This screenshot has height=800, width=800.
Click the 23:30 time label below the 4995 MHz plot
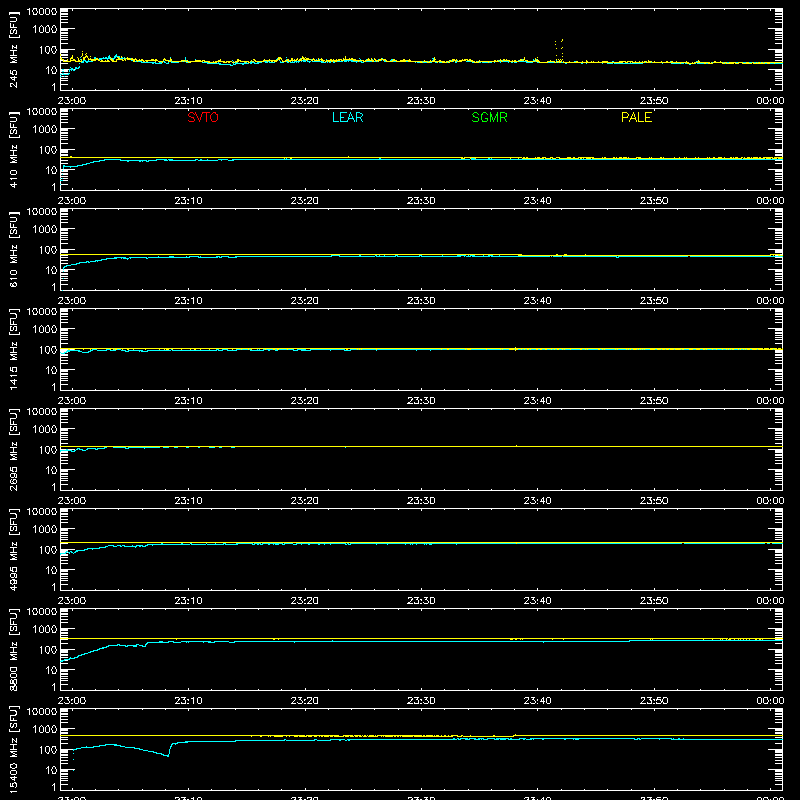421,601
